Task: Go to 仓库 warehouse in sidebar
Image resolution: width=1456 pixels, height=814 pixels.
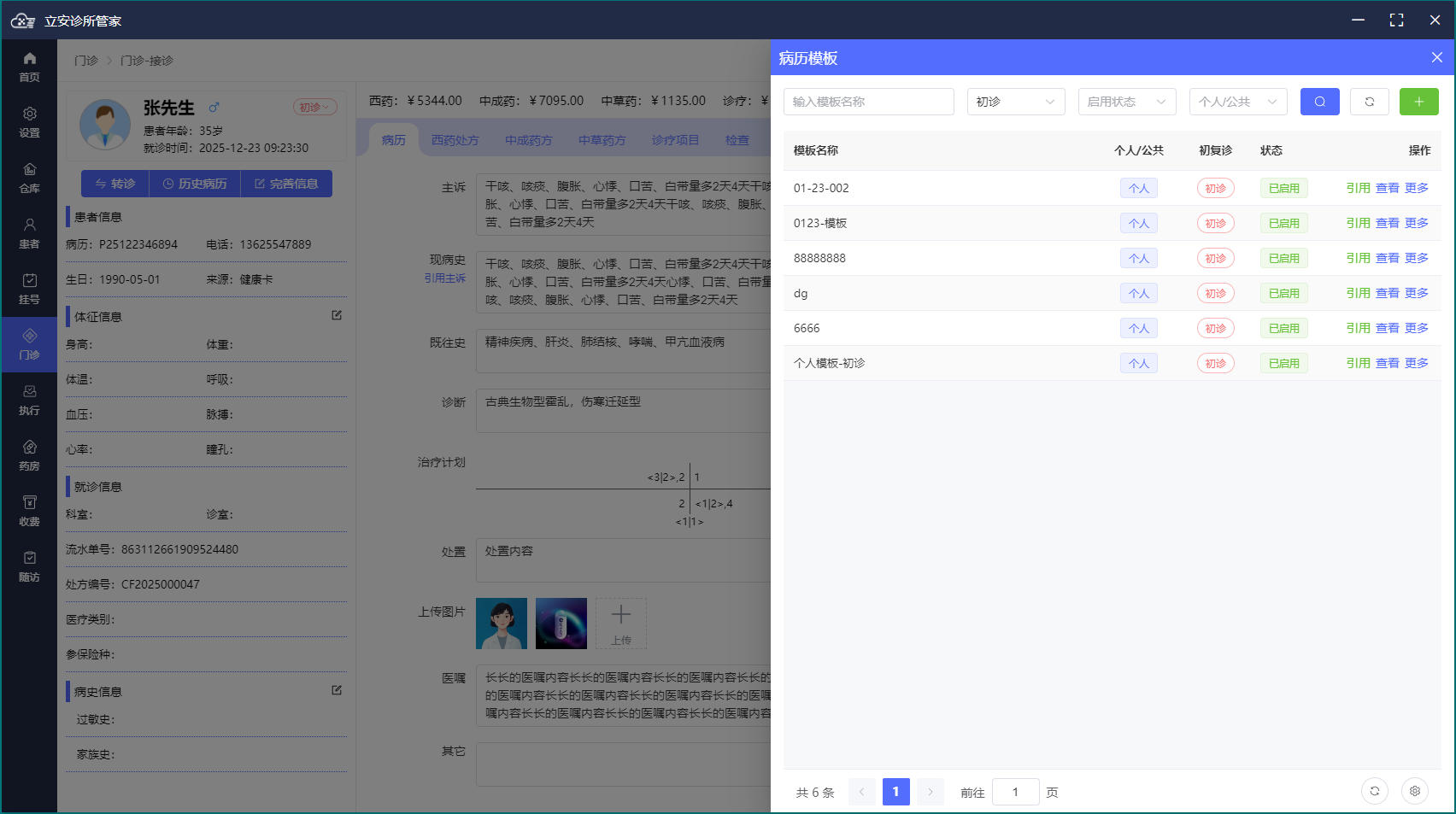Action: [x=29, y=178]
